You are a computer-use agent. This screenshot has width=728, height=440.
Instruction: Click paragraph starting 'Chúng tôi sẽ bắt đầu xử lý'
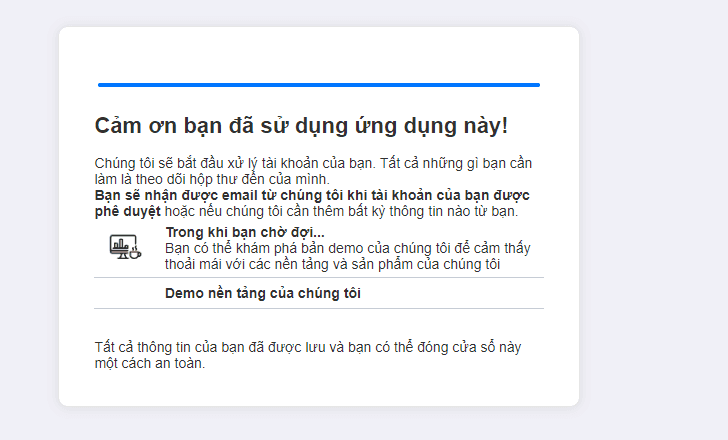[313, 171]
